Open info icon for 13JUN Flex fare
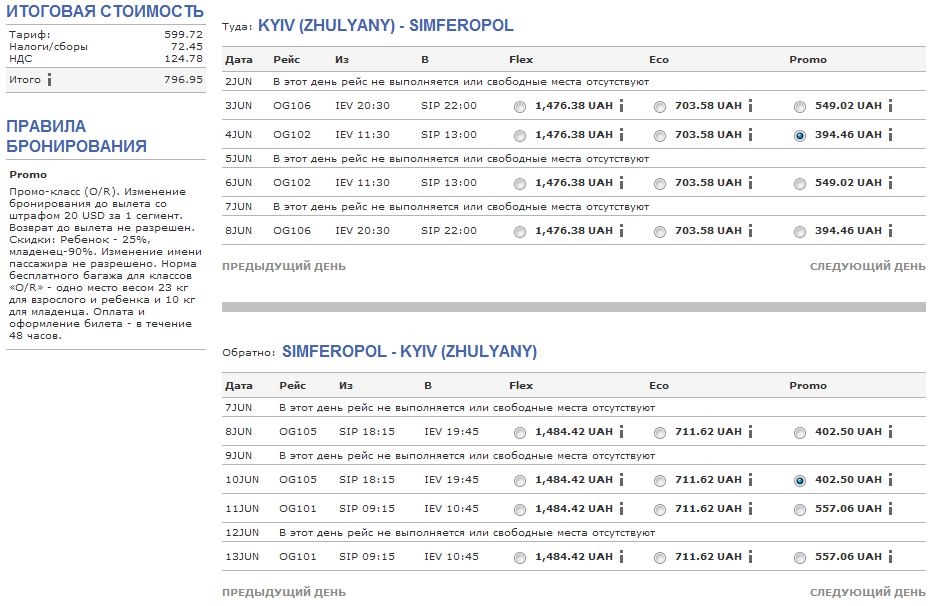This screenshot has width=935, height=606. tap(621, 556)
